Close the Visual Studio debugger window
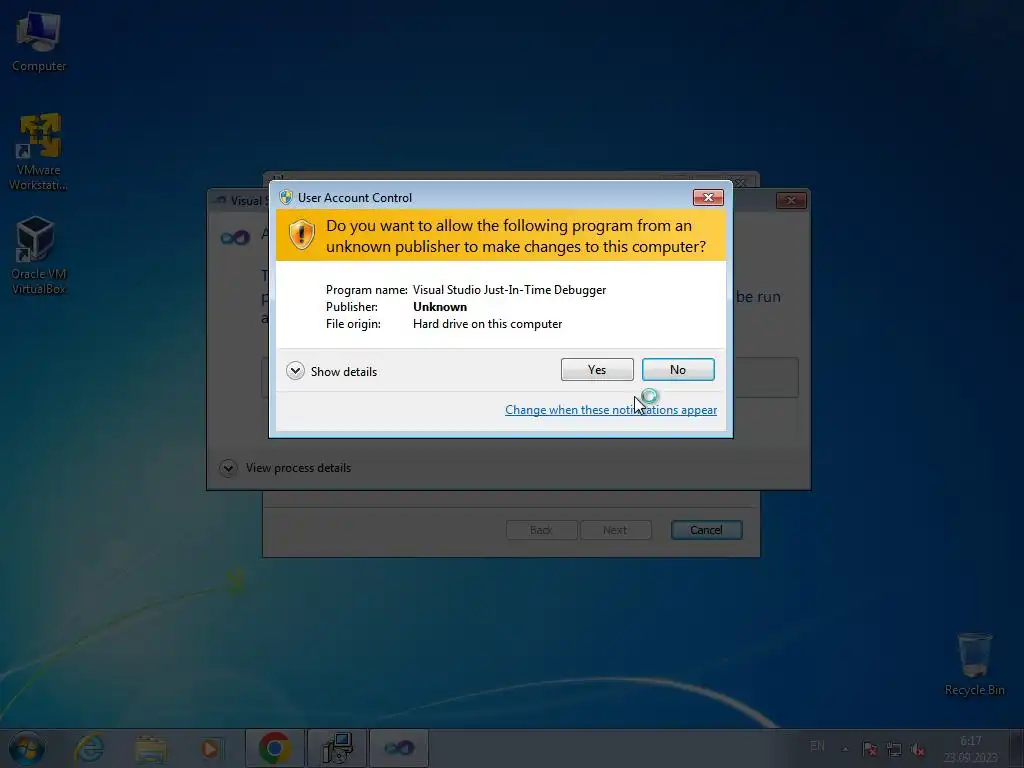Image resolution: width=1024 pixels, height=768 pixels. point(791,200)
